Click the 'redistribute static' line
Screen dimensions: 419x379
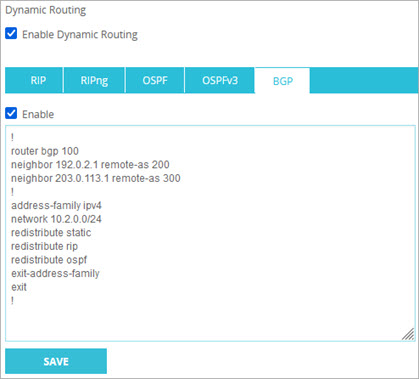[51, 233]
